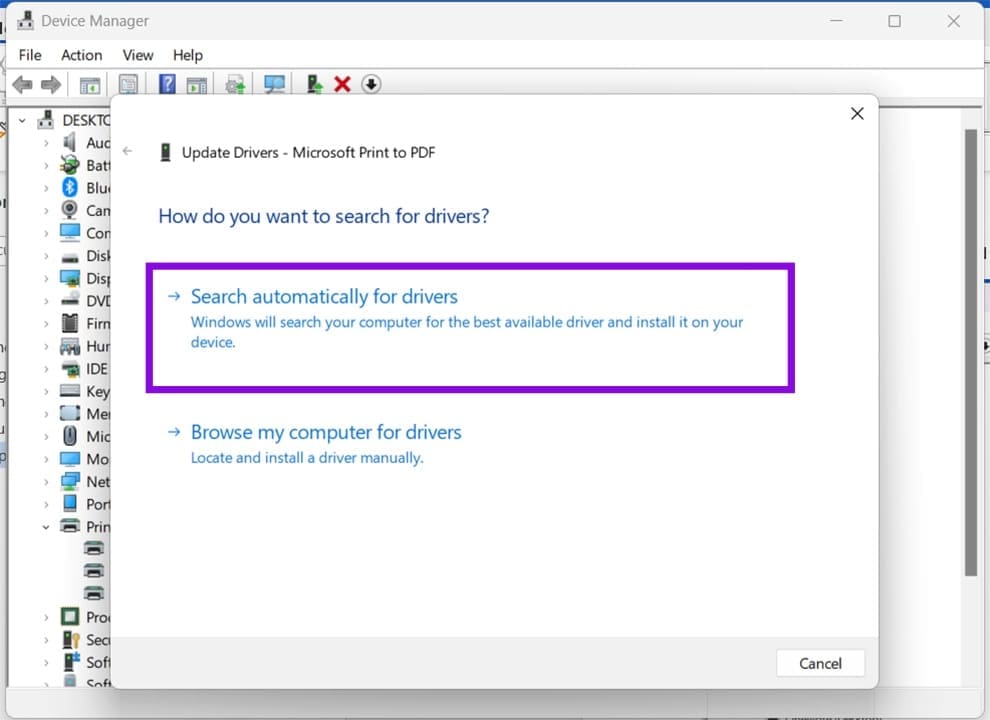Open the Properties toolbar icon
Viewport: 990px width, 720px height.
point(128,84)
